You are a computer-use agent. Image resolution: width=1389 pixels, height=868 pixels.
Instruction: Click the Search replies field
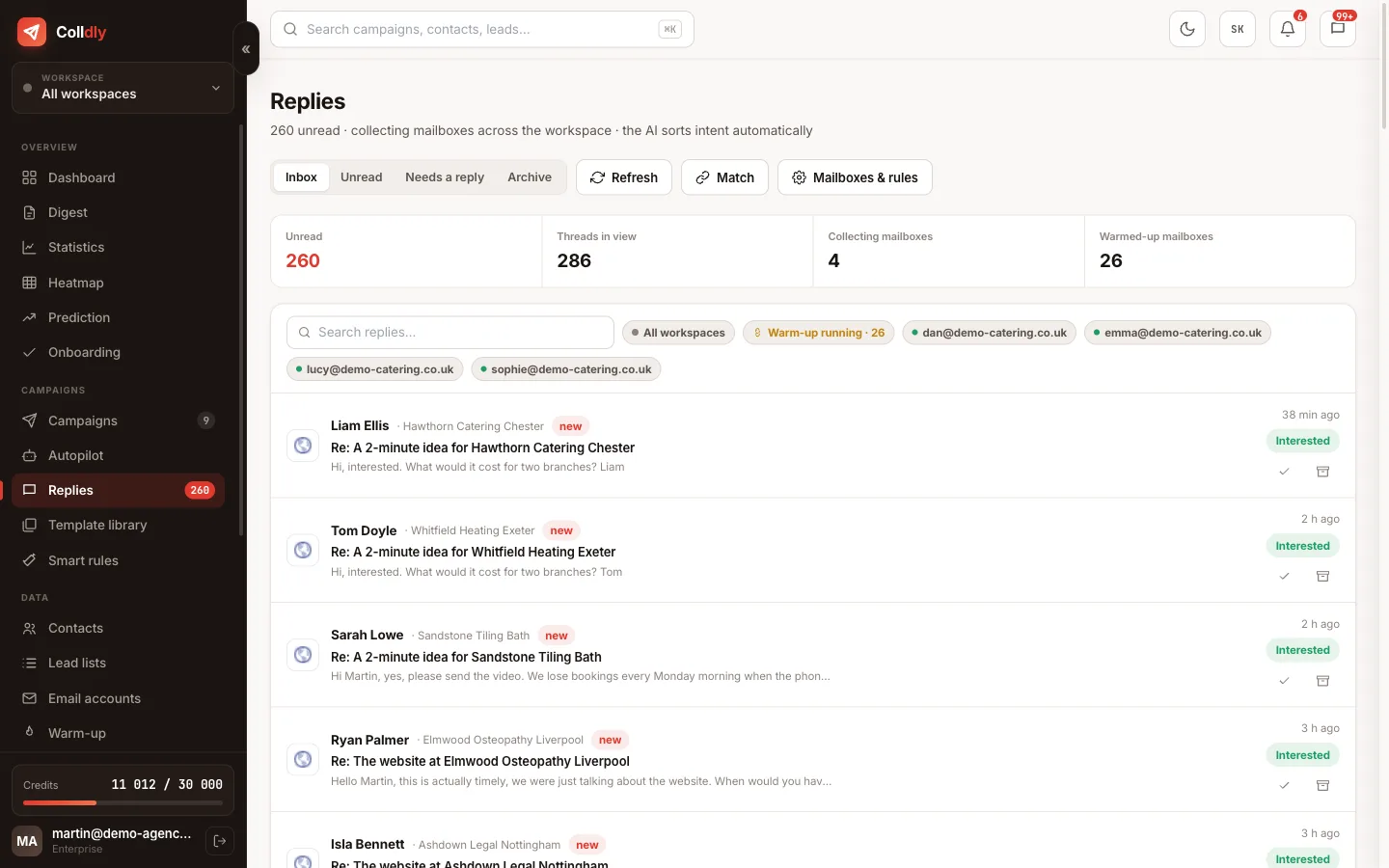click(450, 333)
